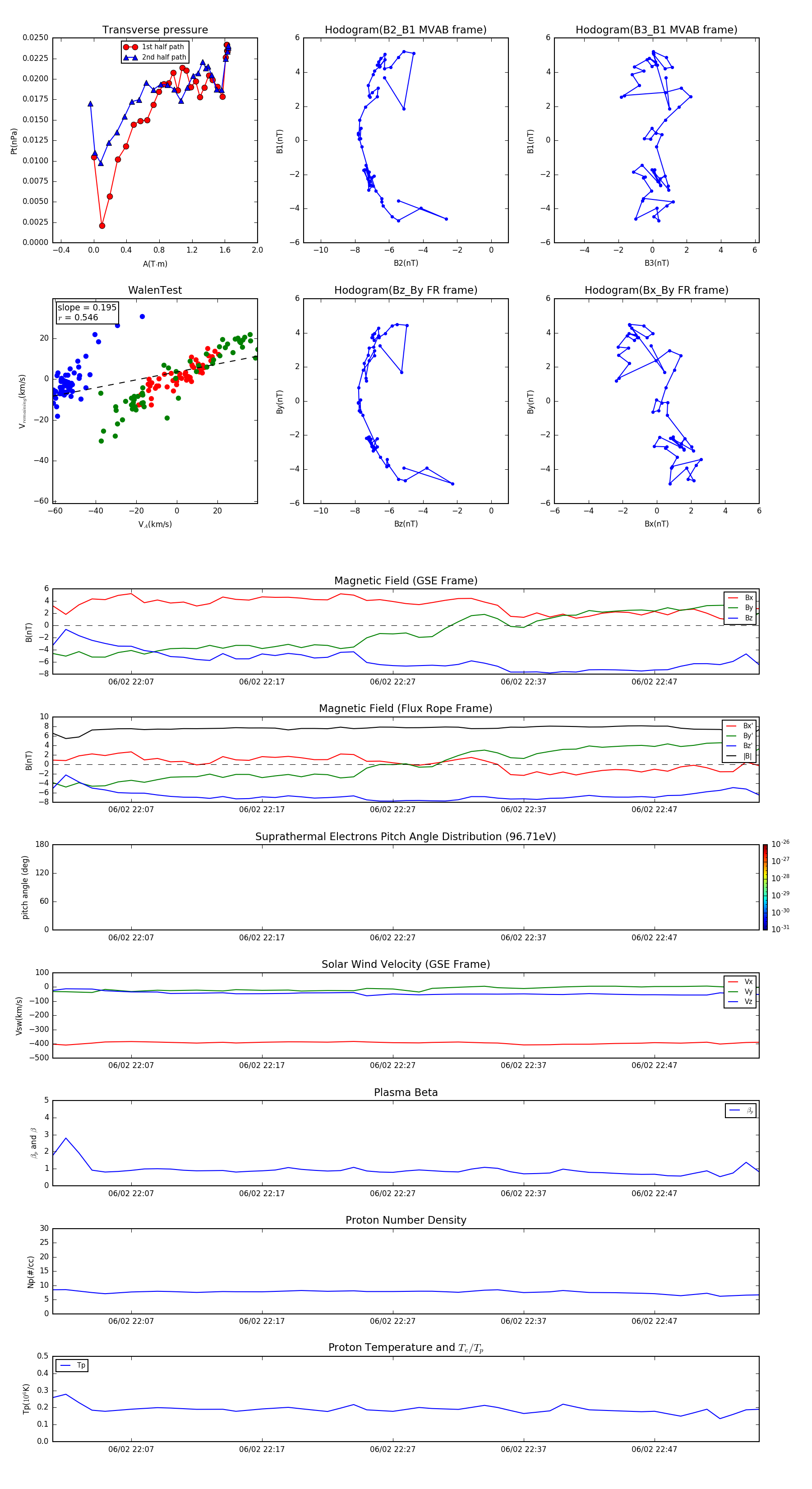Viewport: 812px width, 1489px height.
Task: Click '06/02 22:27' tick under GSE field plot
Action: coord(392,681)
